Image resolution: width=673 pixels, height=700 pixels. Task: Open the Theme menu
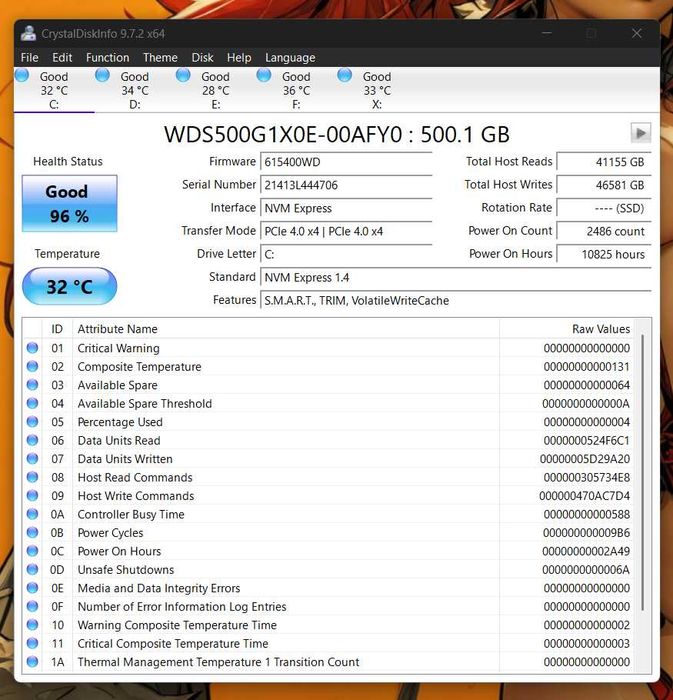pyautogui.click(x=160, y=58)
